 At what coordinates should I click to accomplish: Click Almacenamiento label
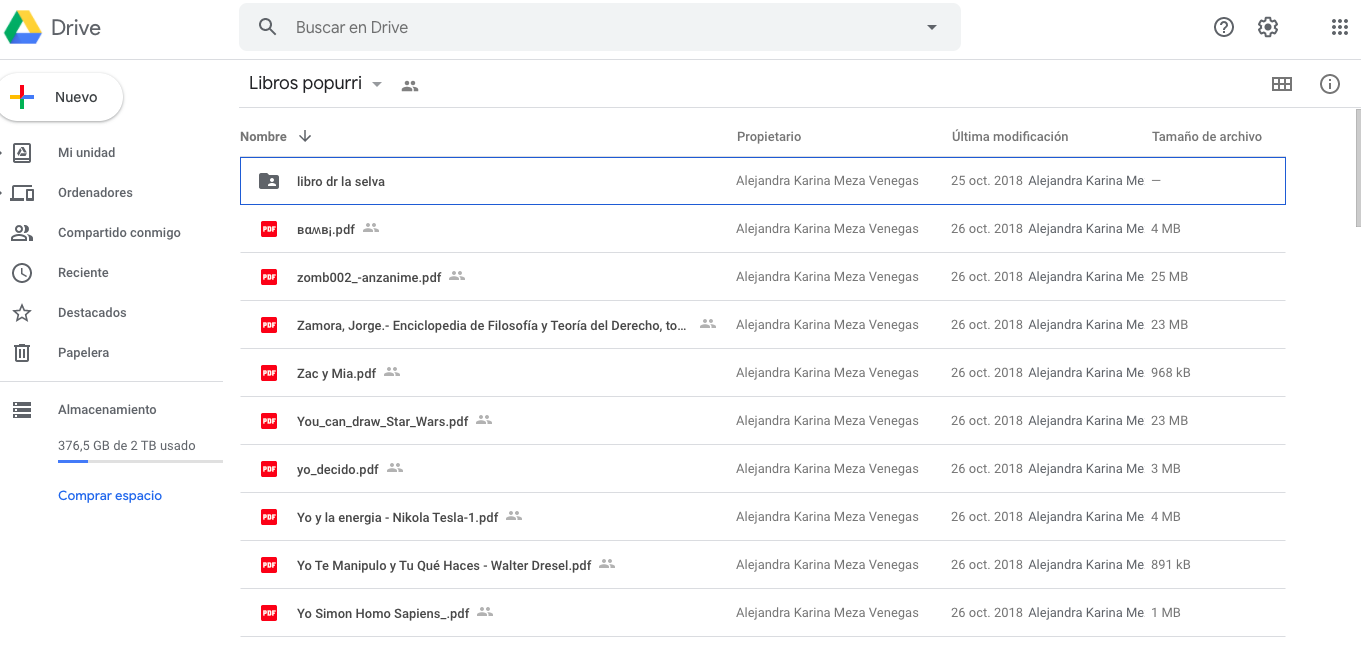(107, 410)
